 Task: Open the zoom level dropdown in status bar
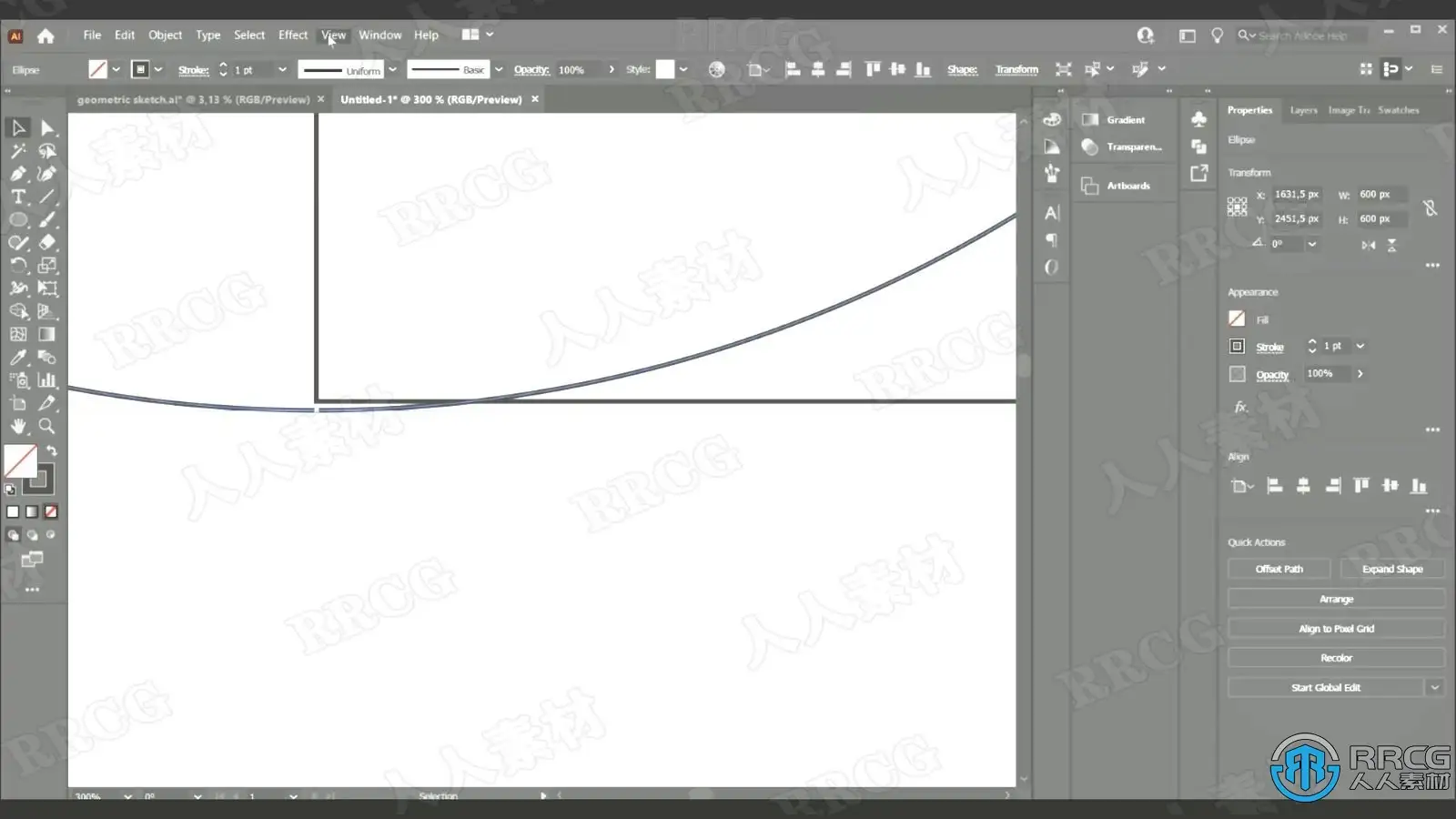[x=127, y=796]
